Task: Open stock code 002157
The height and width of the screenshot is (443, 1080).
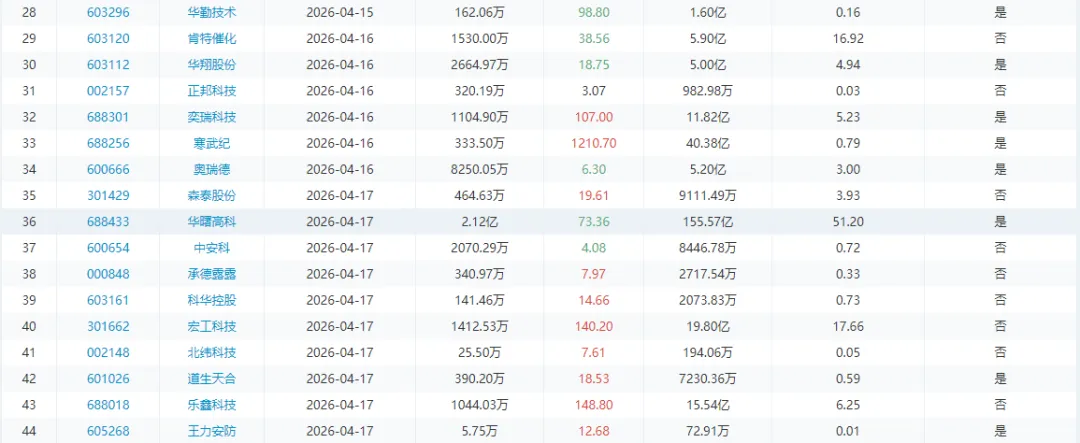Action: tap(108, 91)
